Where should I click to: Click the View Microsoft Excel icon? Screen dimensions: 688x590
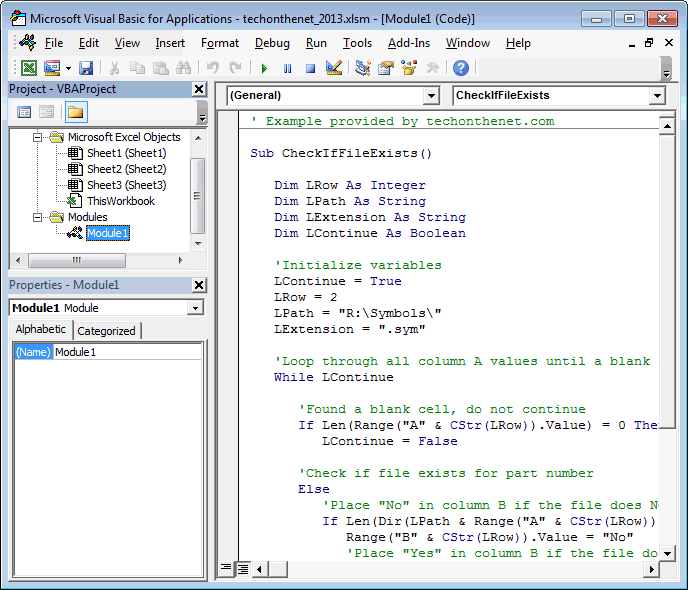tap(29, 68)
